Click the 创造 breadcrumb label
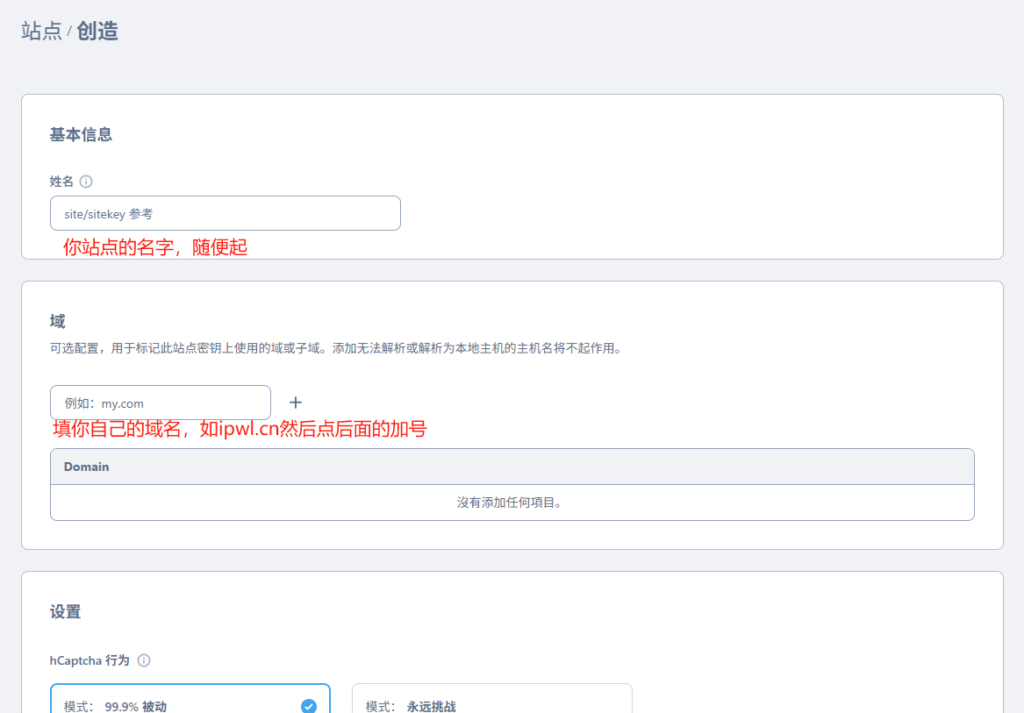This screenshot has height=713, width=1024. click(x=95, y=31)
